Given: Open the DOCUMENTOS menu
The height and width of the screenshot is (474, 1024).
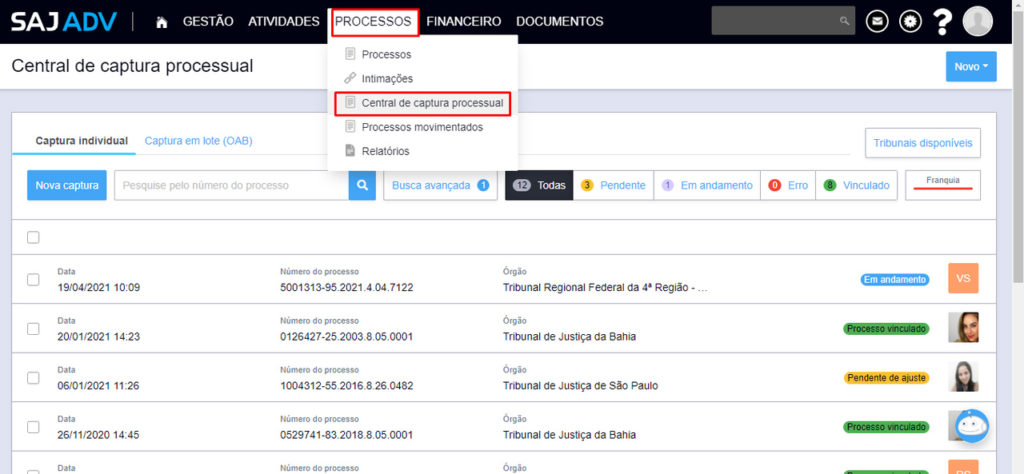Looking at the screenshot, I should [560, 22].
